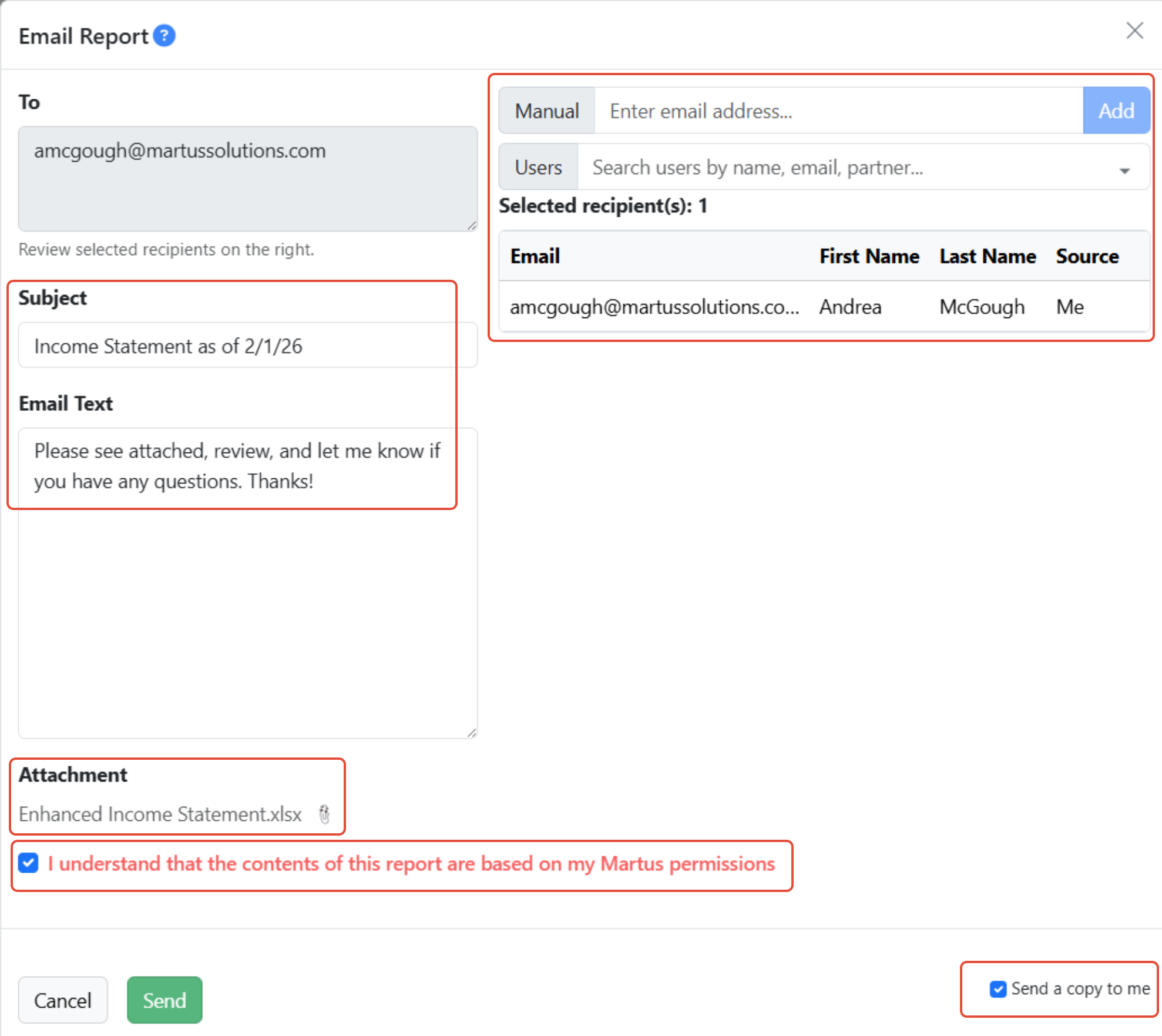Screen dimensions: 1162x1036
Task: Close the Email Report dialog
Action: click(x=1134, y=31)
